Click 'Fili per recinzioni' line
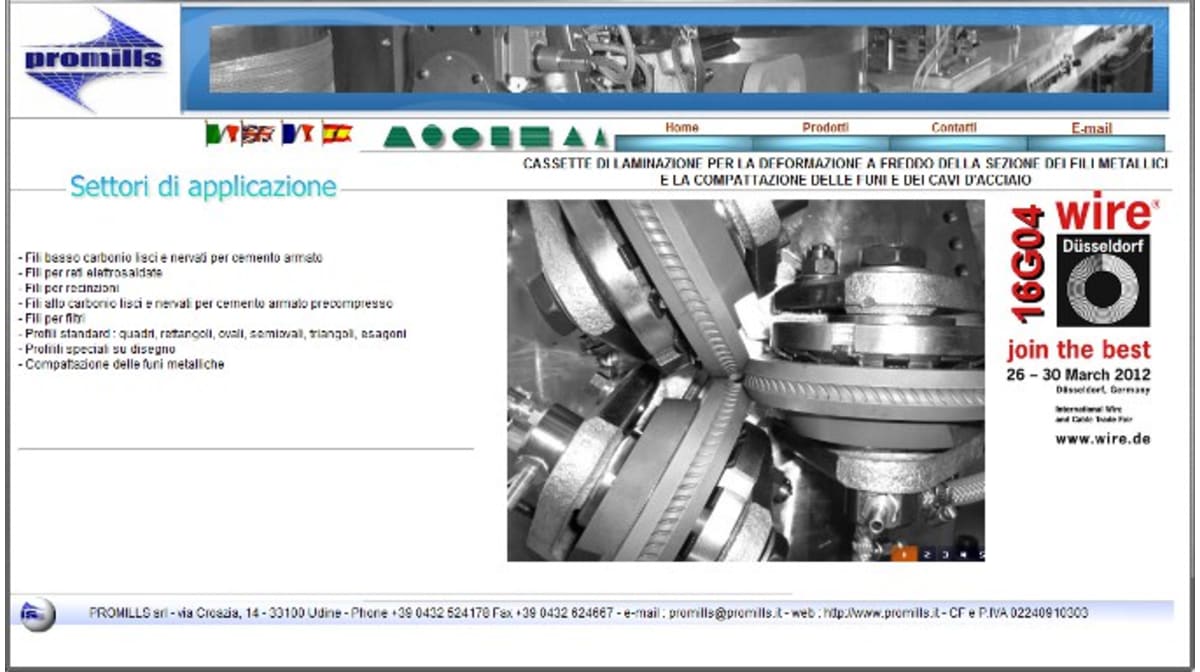 click(x=68, y=288)
